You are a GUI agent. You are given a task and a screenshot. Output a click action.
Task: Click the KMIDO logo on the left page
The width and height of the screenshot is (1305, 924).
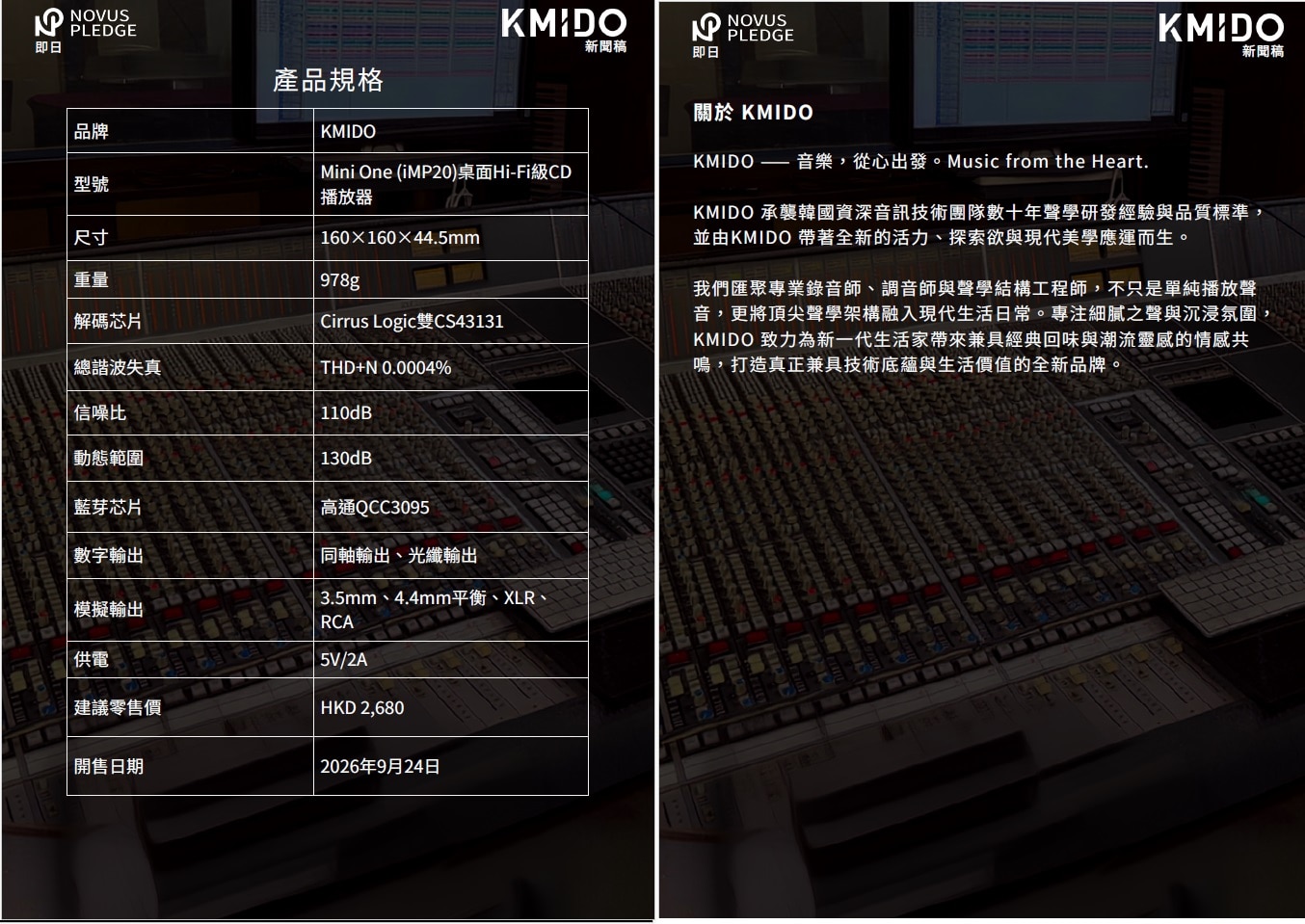point(564,23)
